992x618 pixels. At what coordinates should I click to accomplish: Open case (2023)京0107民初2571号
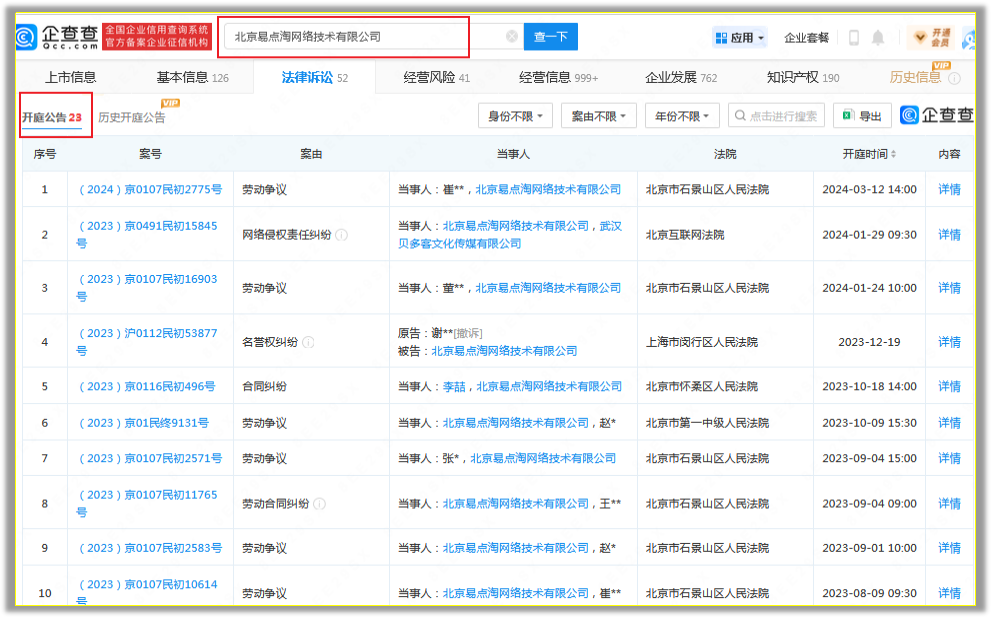pos(150,459)
